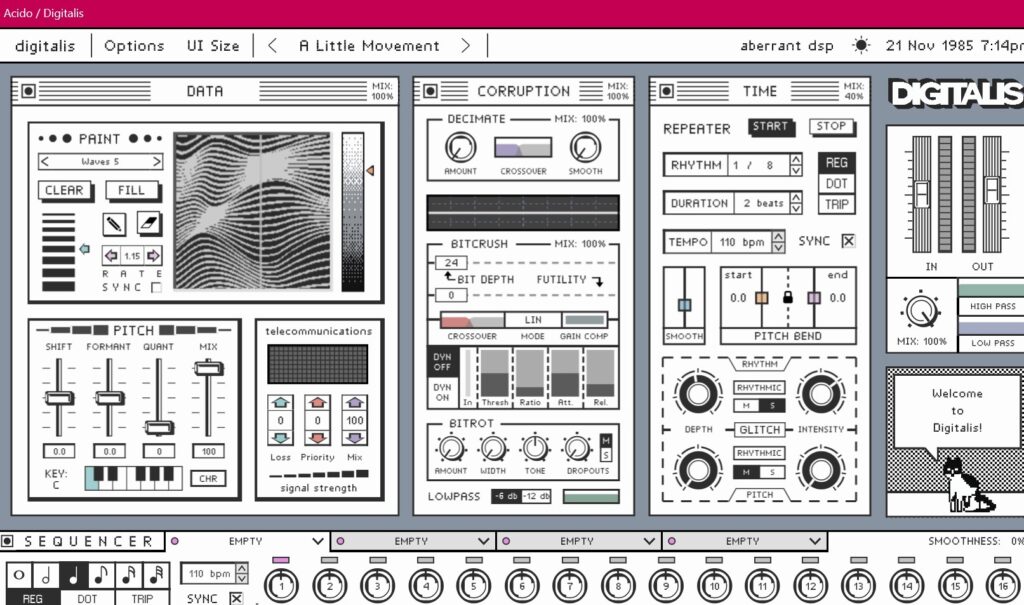Select the pencil draw tool in Paint
Image resolution: width=1024 pixels, height=605 pixels.
tap(114, 224)
